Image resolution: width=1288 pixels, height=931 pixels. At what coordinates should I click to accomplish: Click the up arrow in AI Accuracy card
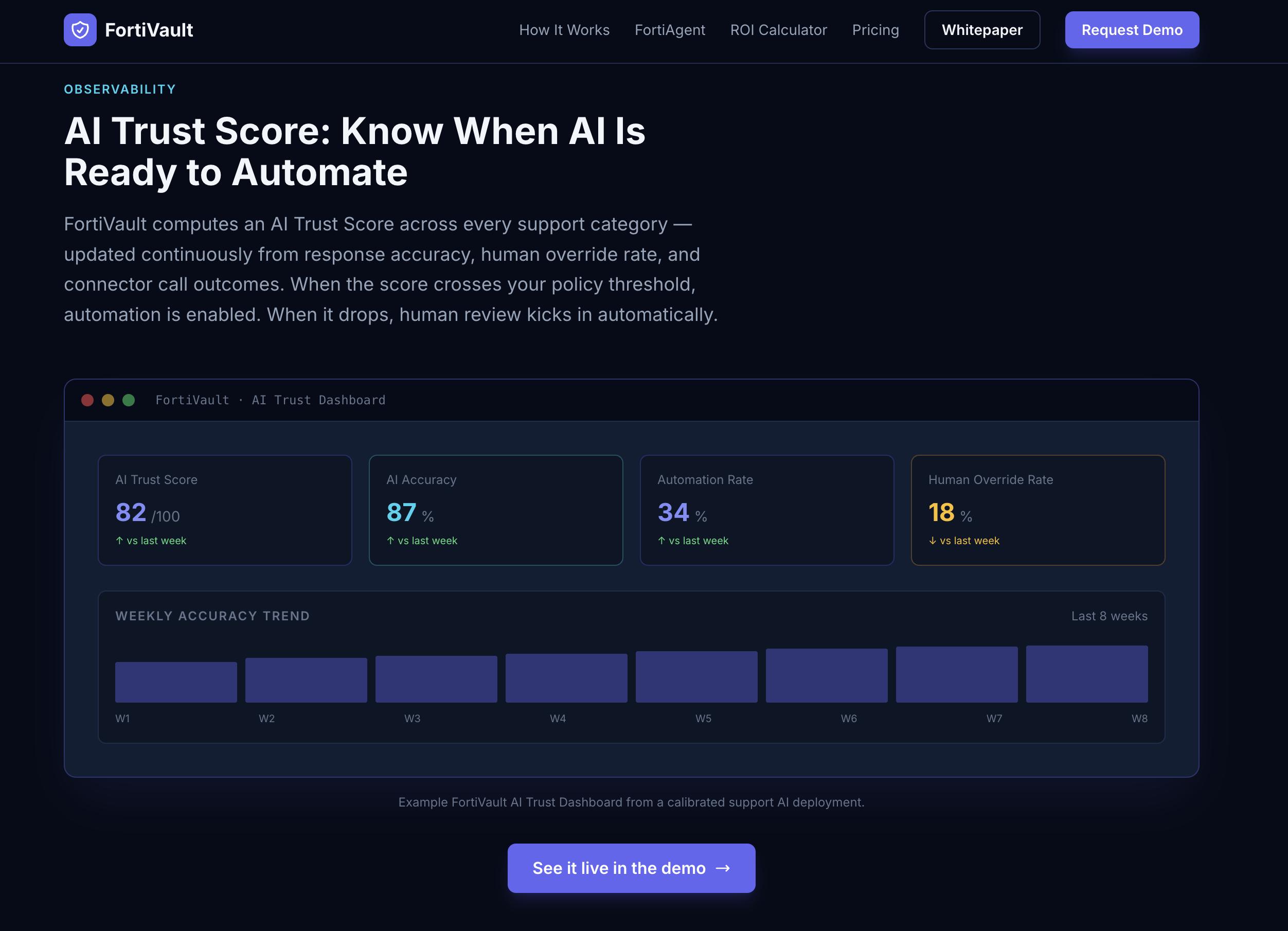tap(390, 541)
